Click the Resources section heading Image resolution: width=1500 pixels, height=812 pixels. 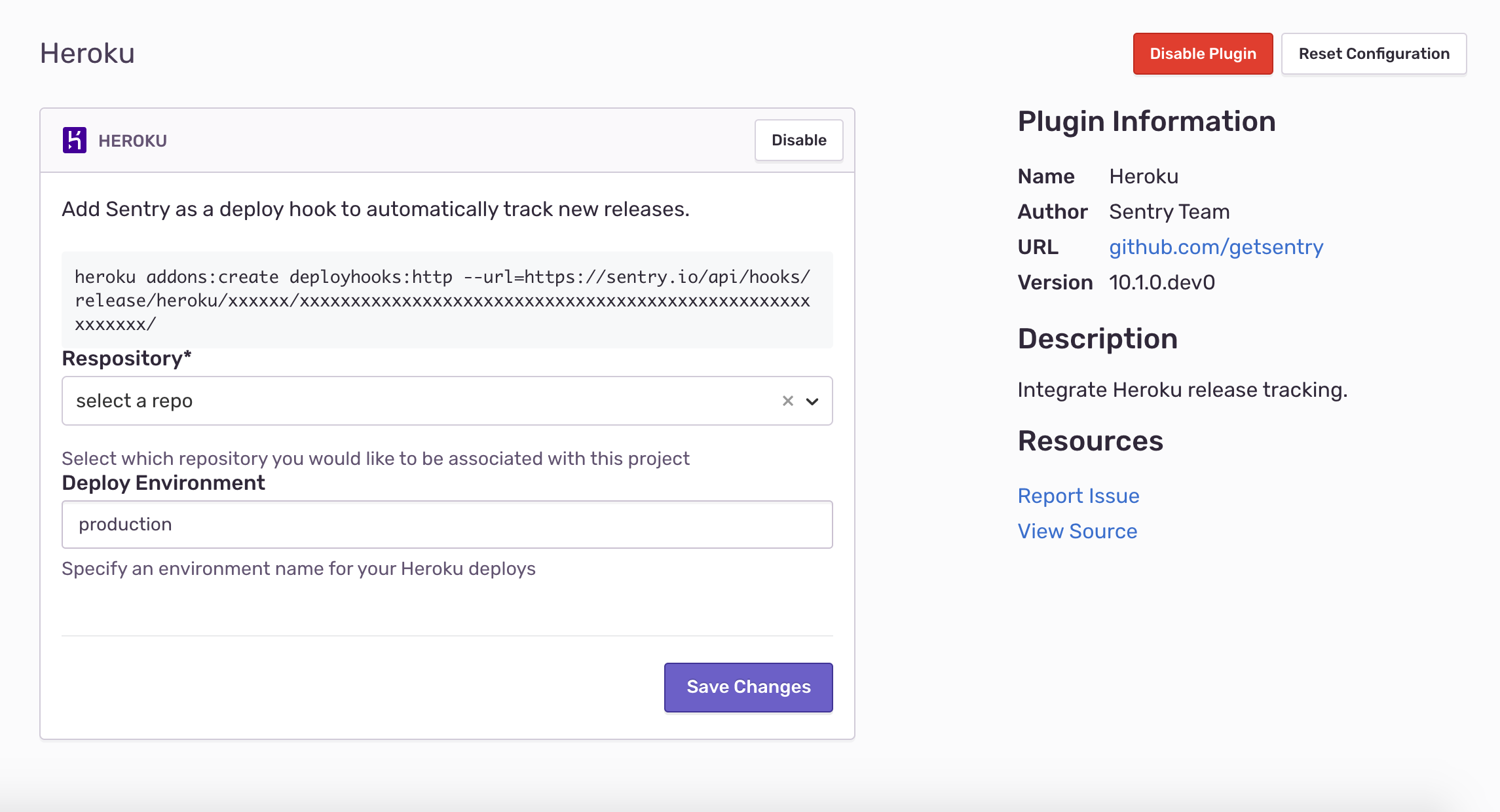click(x=1090, y=441)
